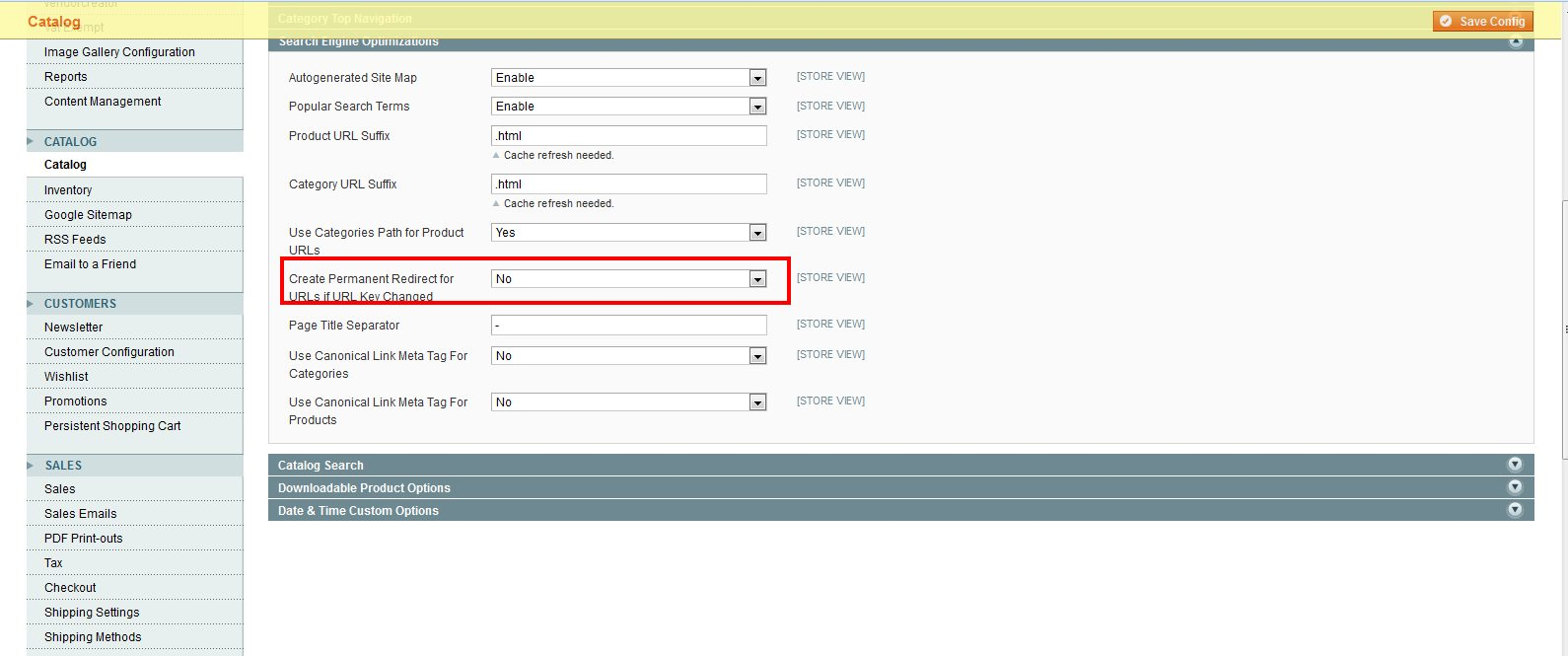Click Cache refresh needed under Product URL Suffix
The image size is (1568, 656).
[558, 155]
